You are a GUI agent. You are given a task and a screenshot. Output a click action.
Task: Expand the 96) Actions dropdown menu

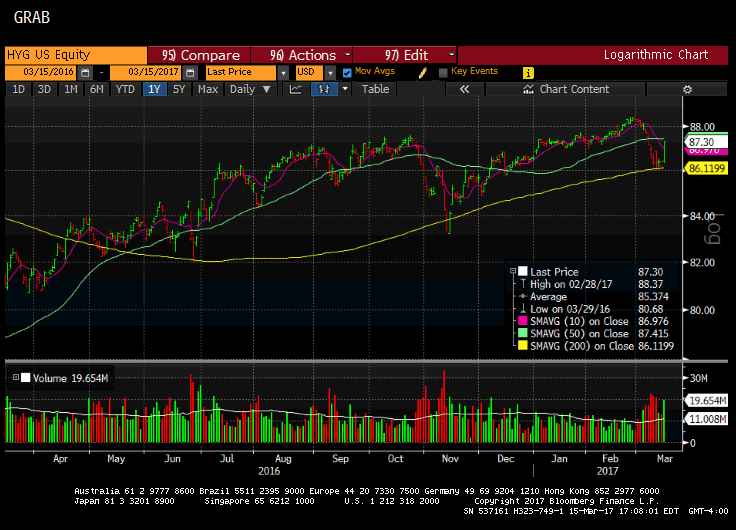click(347, 55)
